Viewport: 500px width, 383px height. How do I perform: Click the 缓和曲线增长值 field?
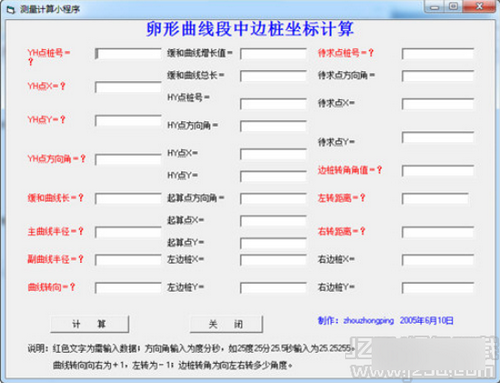(x=273, y=54)
